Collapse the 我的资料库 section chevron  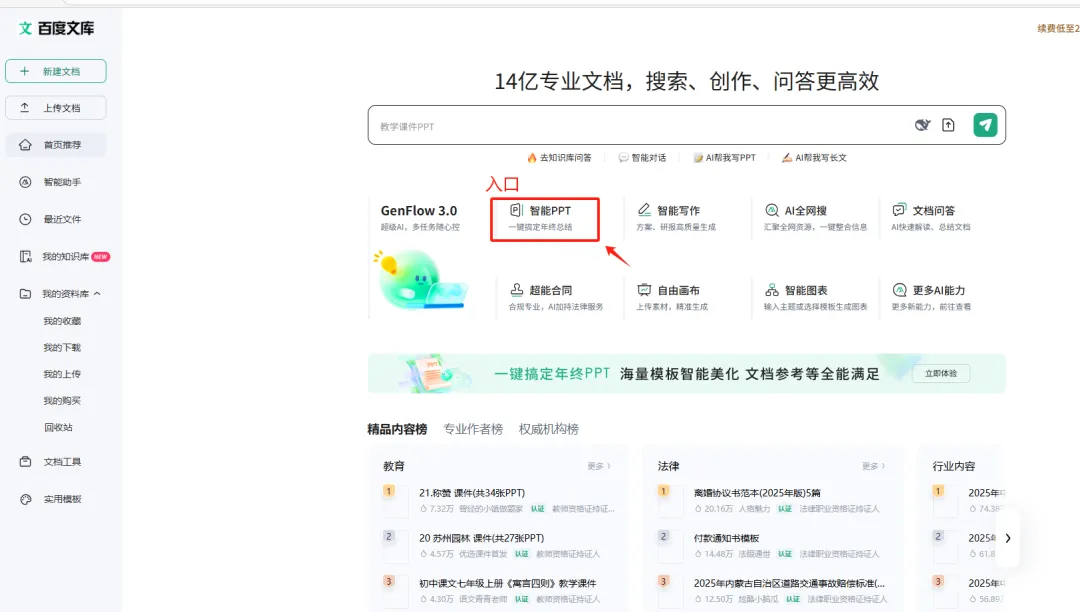97,293
